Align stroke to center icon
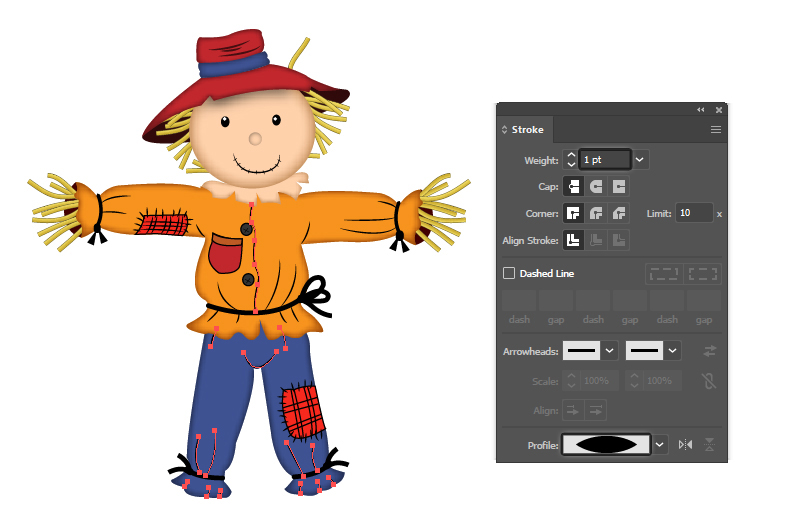 click(574, 240)
